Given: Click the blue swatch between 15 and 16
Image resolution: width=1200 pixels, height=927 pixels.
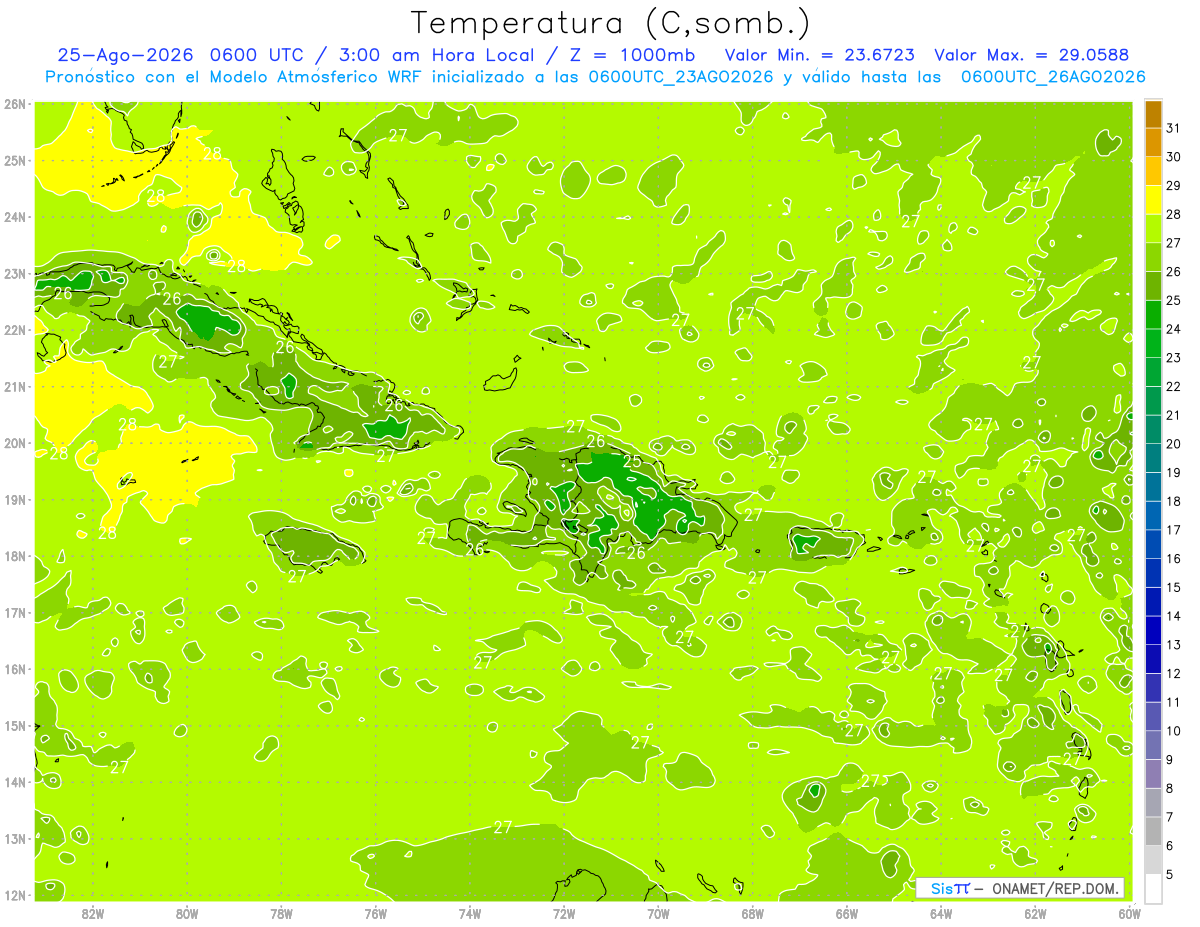Looking at the screenshot, I should [x=1153, y=573].
